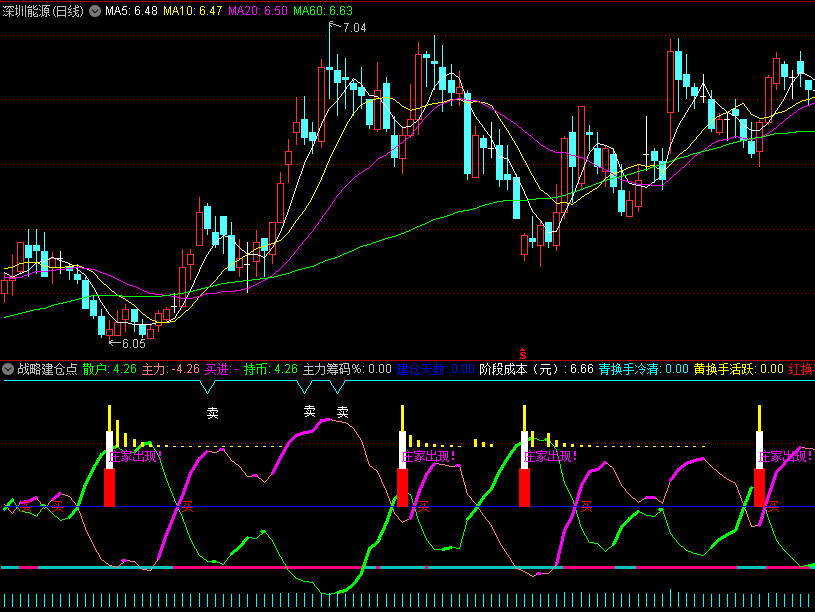
Task: Click the leftmost 卖 sell signal marker
Action: point(213,413)
